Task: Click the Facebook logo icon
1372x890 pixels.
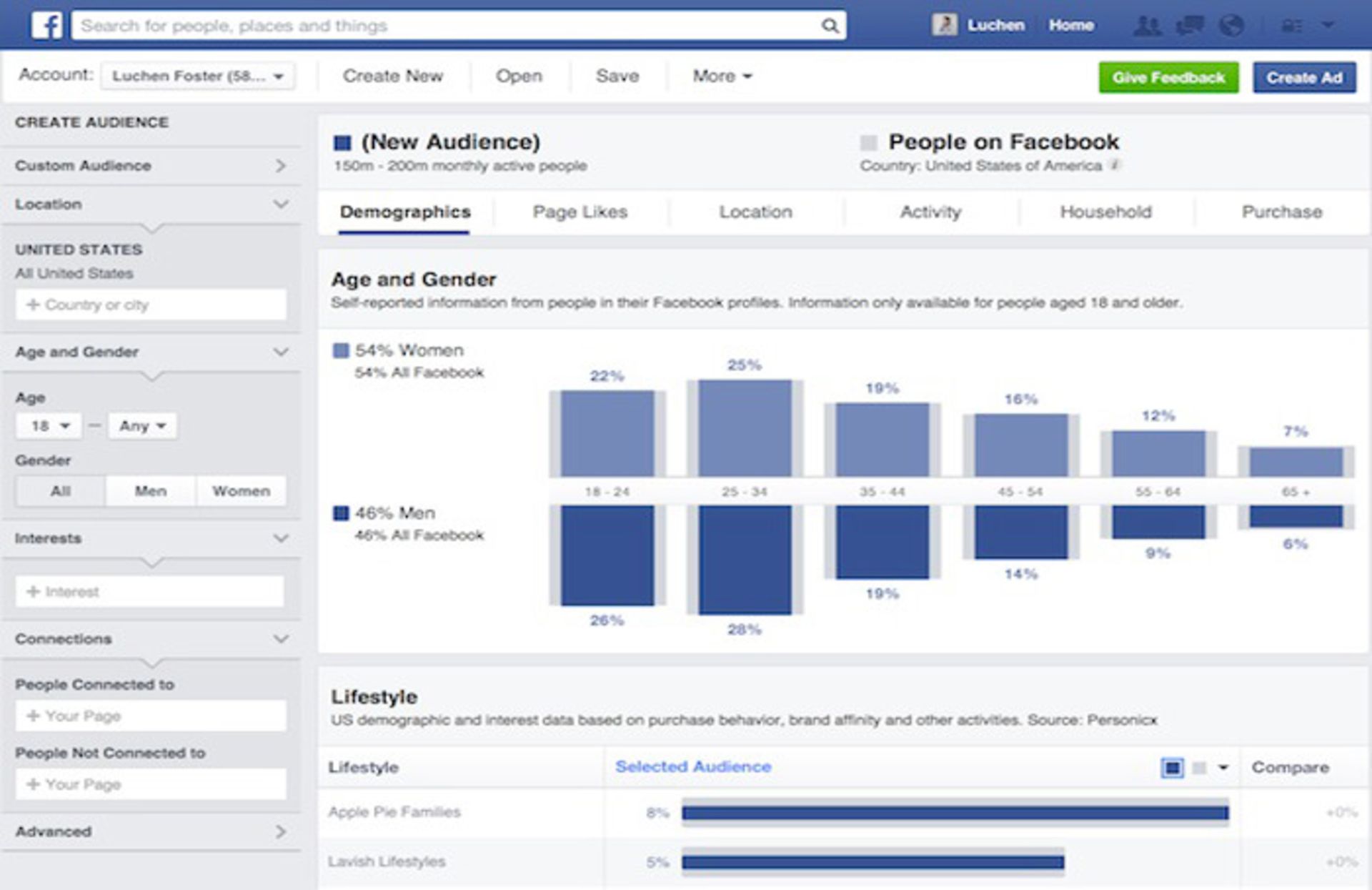Action: click(48, 25)
